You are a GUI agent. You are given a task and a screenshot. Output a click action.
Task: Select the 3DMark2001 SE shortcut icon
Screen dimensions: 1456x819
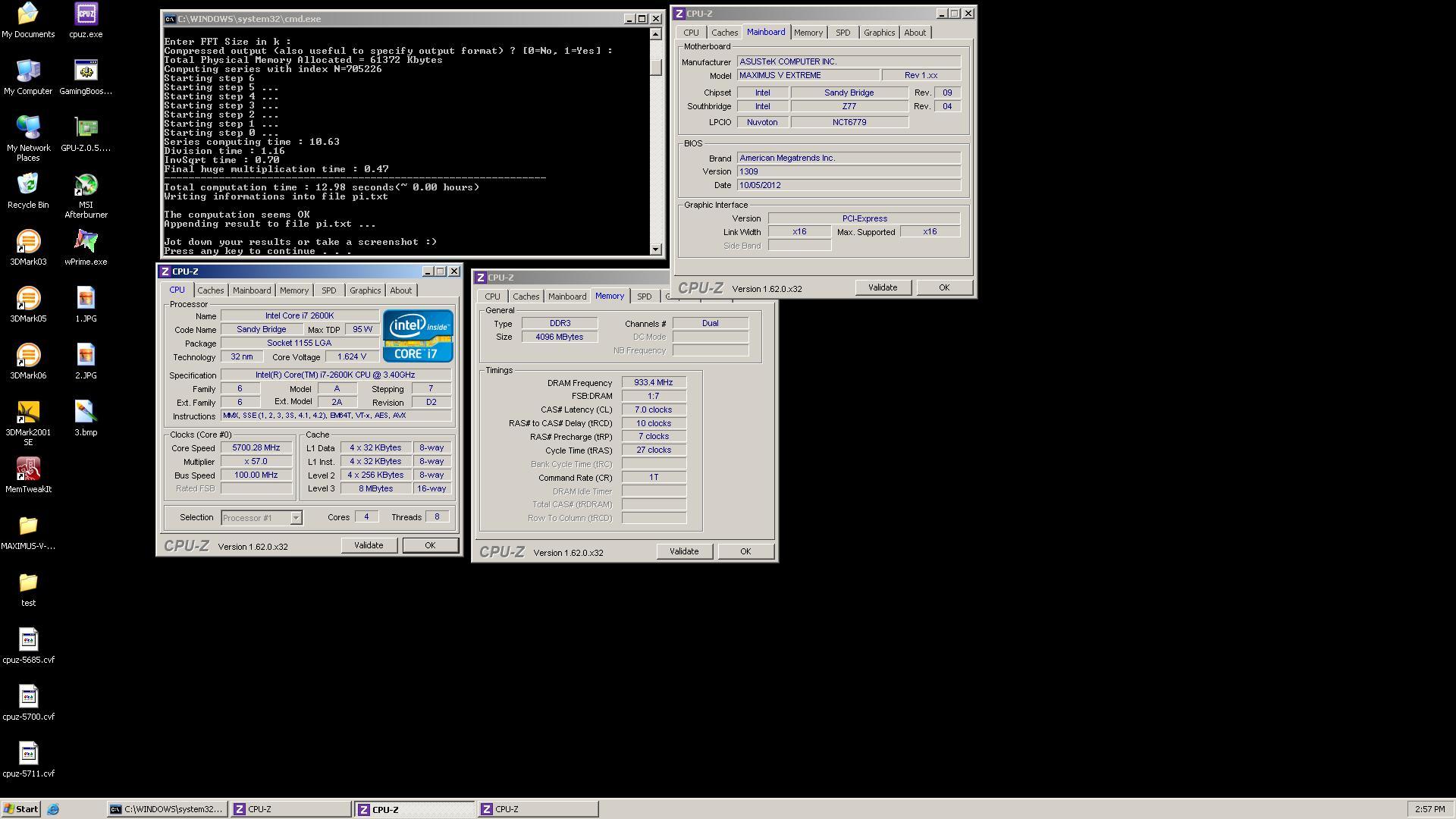coord(28,423)
